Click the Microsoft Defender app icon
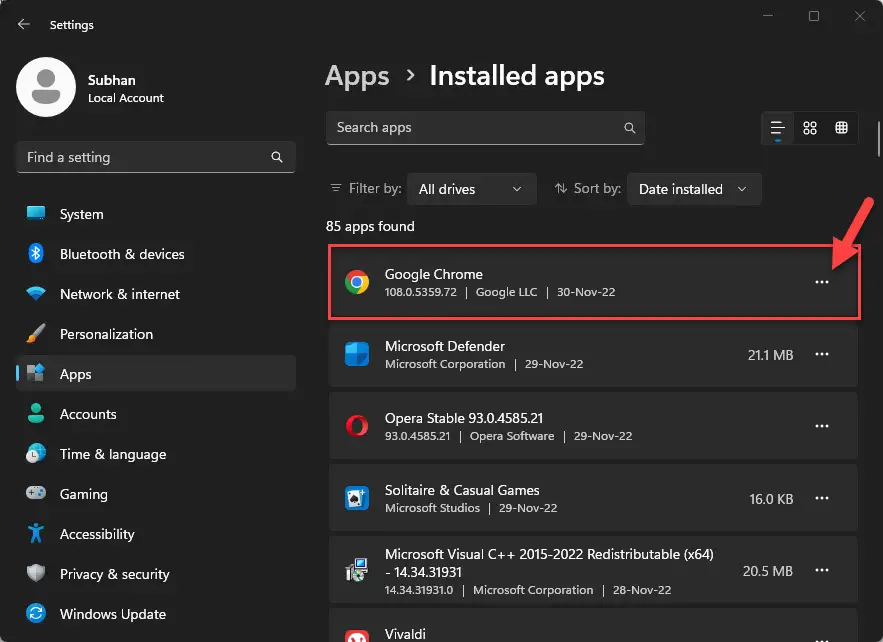 356,354
